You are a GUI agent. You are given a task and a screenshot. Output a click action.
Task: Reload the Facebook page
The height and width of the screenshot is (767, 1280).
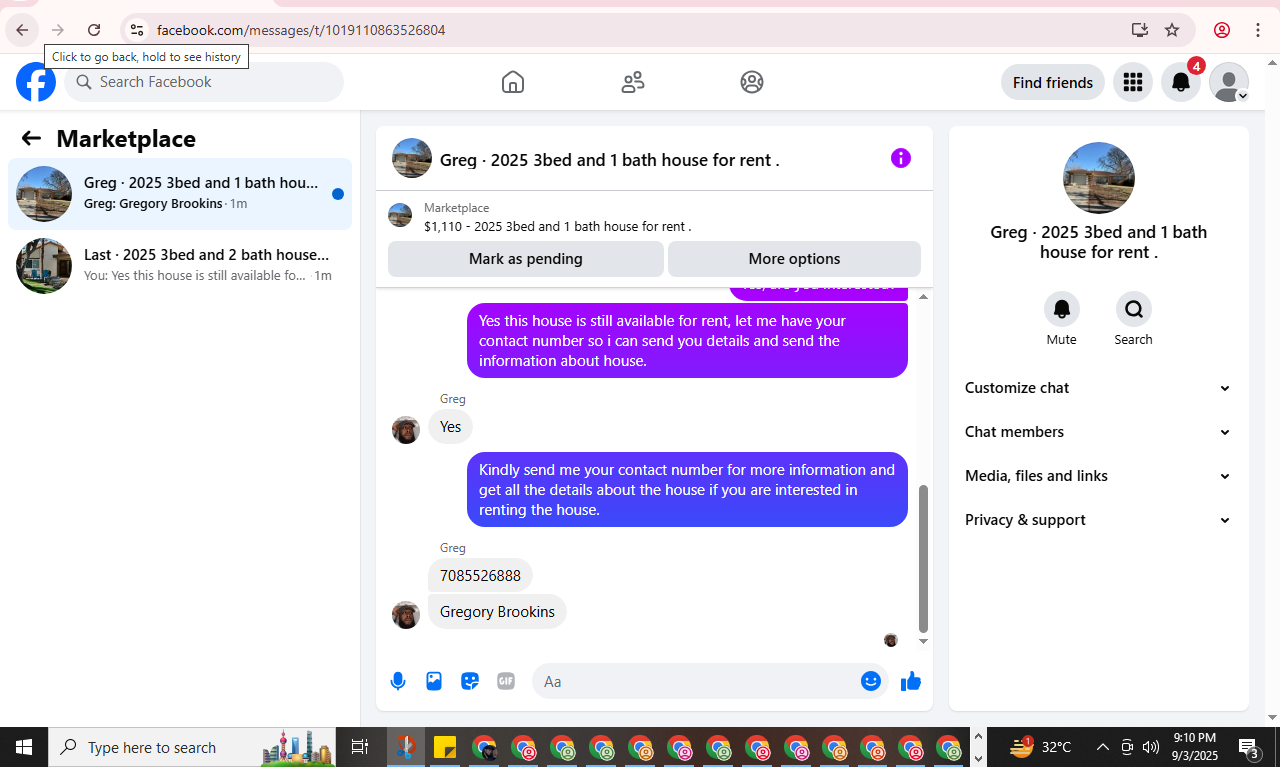(94, 30)
